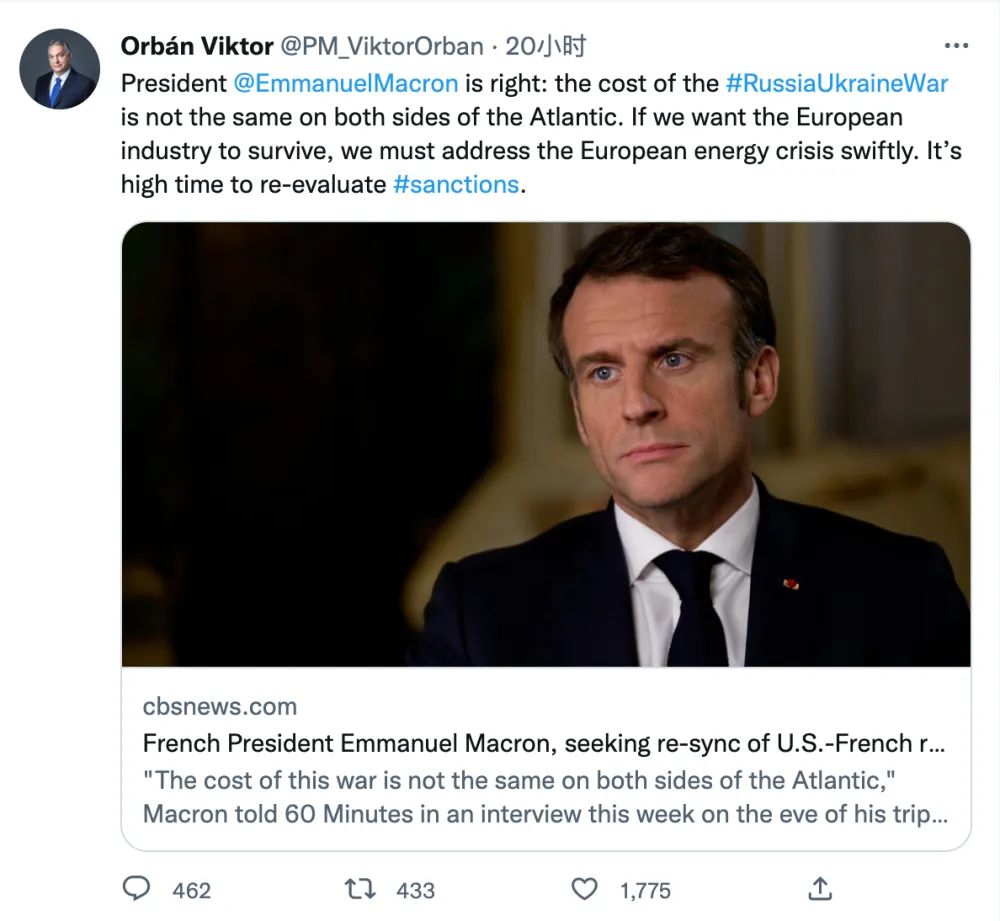This screenshot has height=921, width=1000.
Task: Click the article description quoting 60 Minutes
Action: [x=543, y=796]
